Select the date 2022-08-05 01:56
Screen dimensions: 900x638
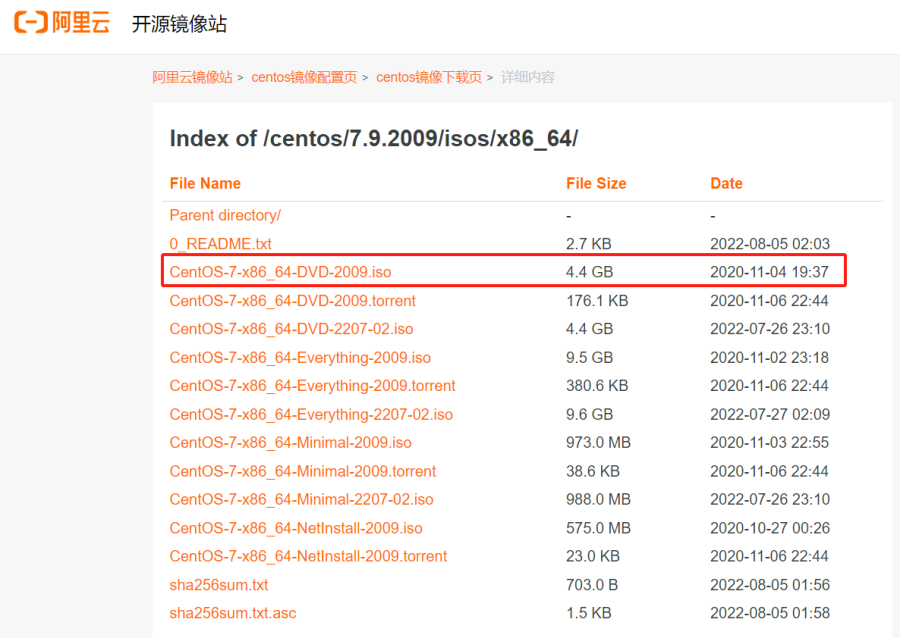[x=770, y=585]
